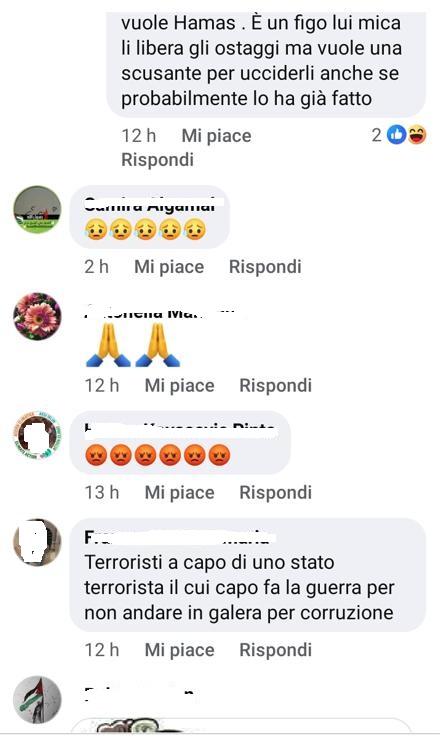Reply to the crying emojis comment

265,267
